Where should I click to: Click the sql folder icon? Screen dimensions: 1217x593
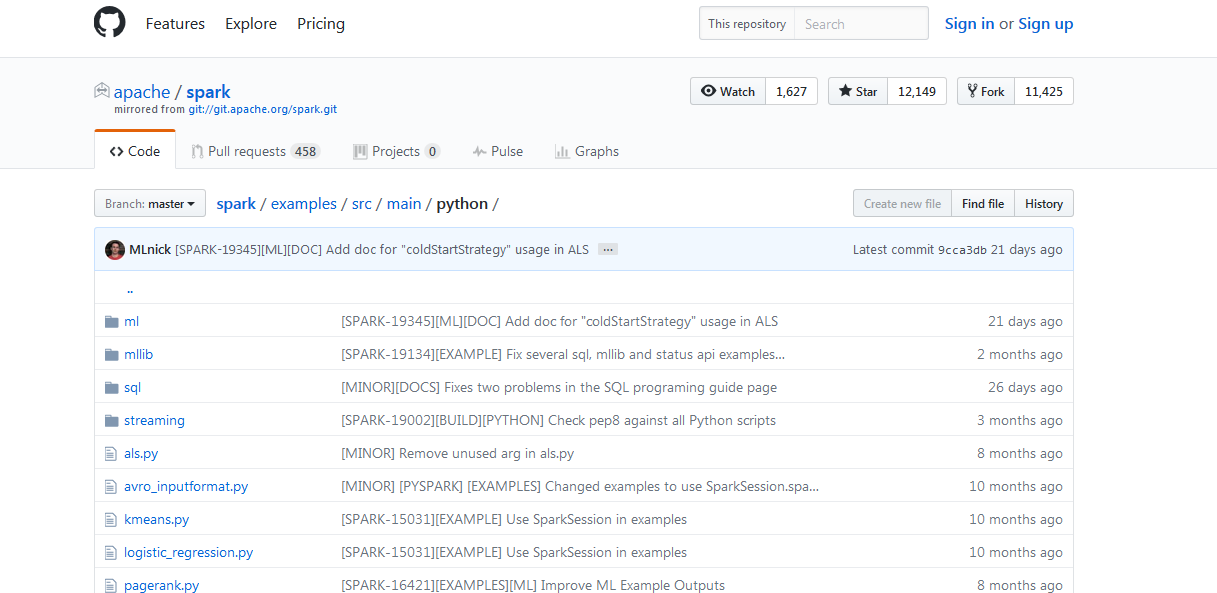click(111, 387)
